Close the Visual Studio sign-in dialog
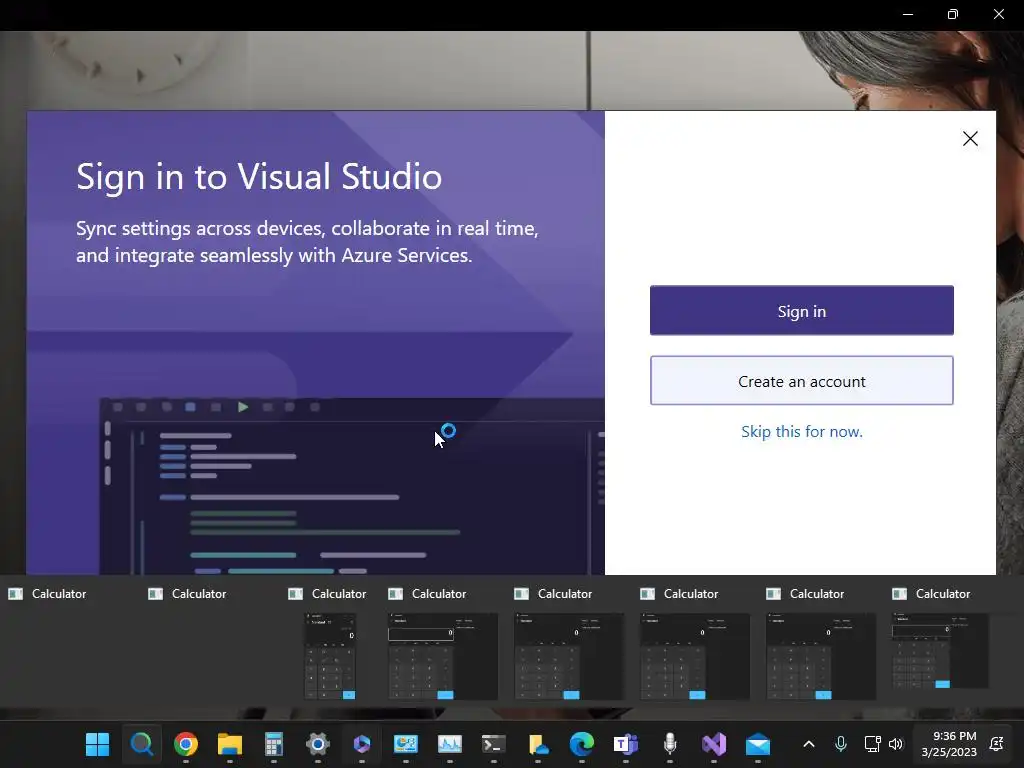The height and width of the screenshot is (768, 1024). point(970,138)
